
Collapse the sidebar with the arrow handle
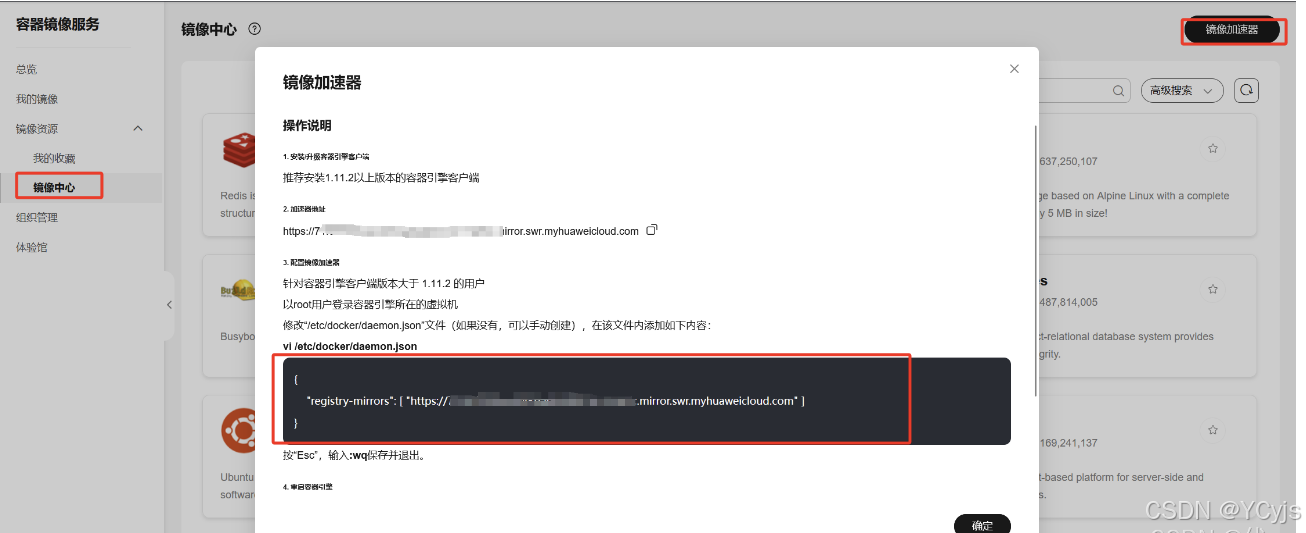(x=169, y=305)
